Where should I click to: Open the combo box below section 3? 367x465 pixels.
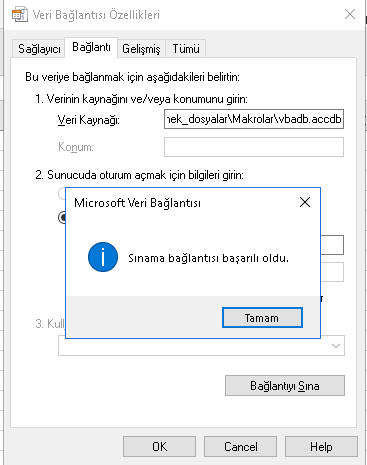(201, 346)
